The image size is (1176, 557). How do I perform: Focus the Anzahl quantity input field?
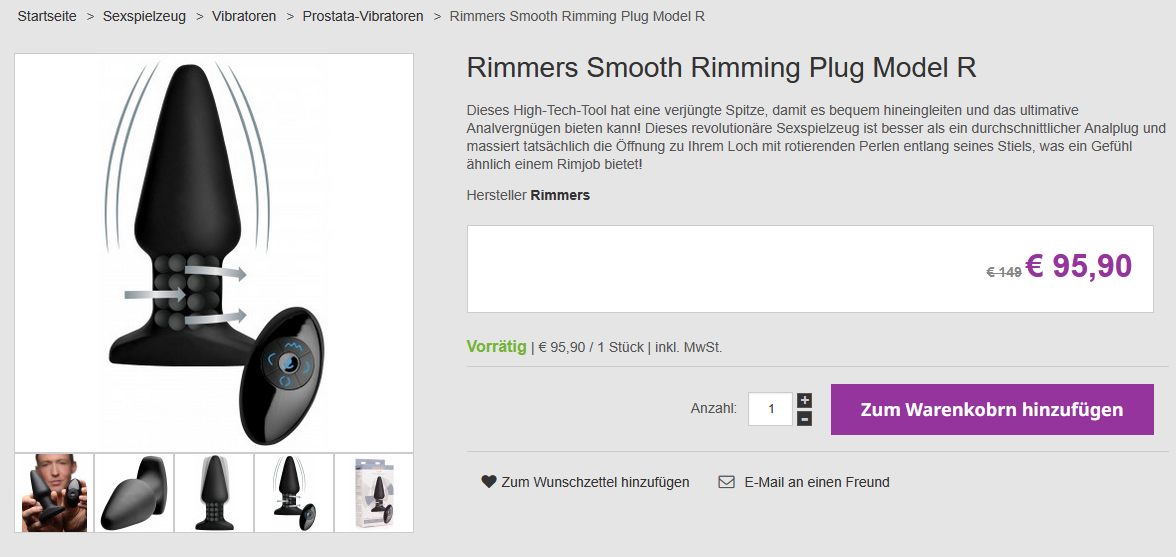[770, 409]
